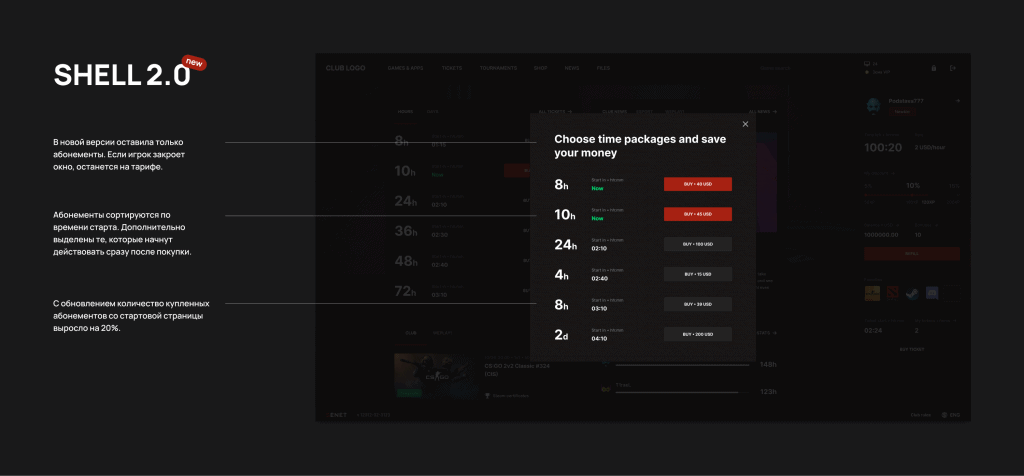Click the CLUB LOGO in header

(345, 68)
